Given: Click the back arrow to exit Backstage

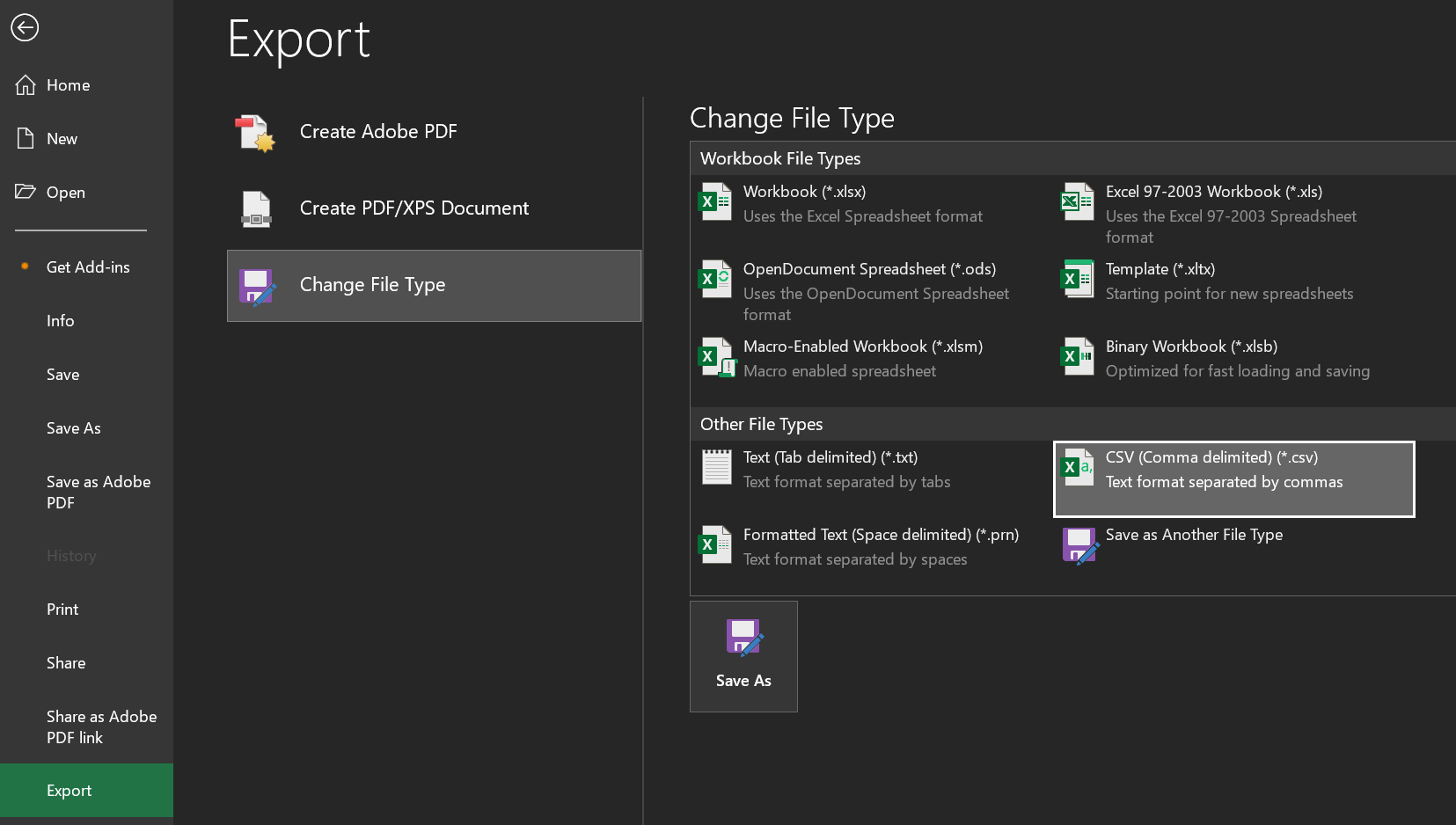Looking at the screenshot, I should click(25, 27).
